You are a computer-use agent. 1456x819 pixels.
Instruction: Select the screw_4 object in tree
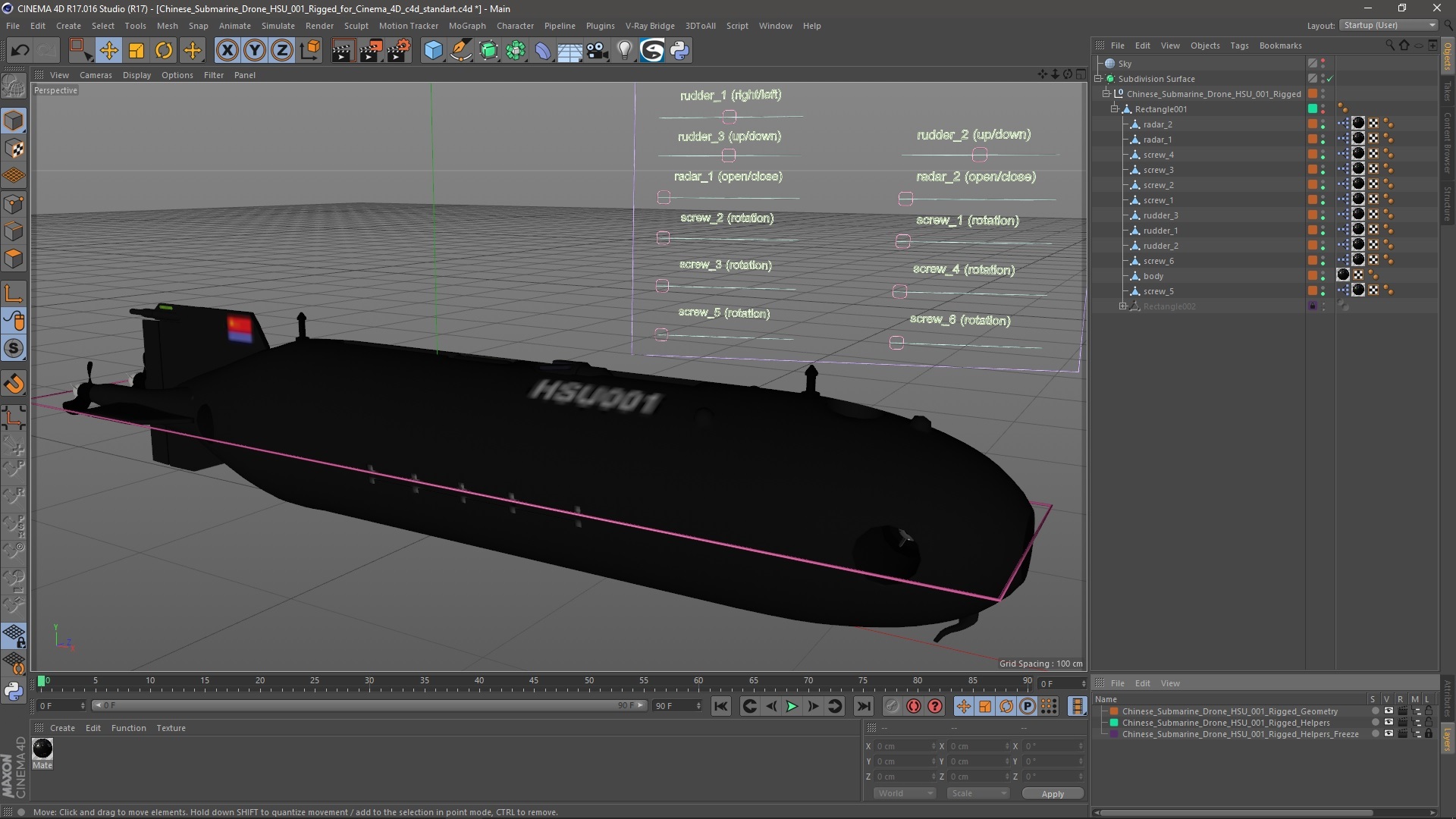[x=1158, y=155]
